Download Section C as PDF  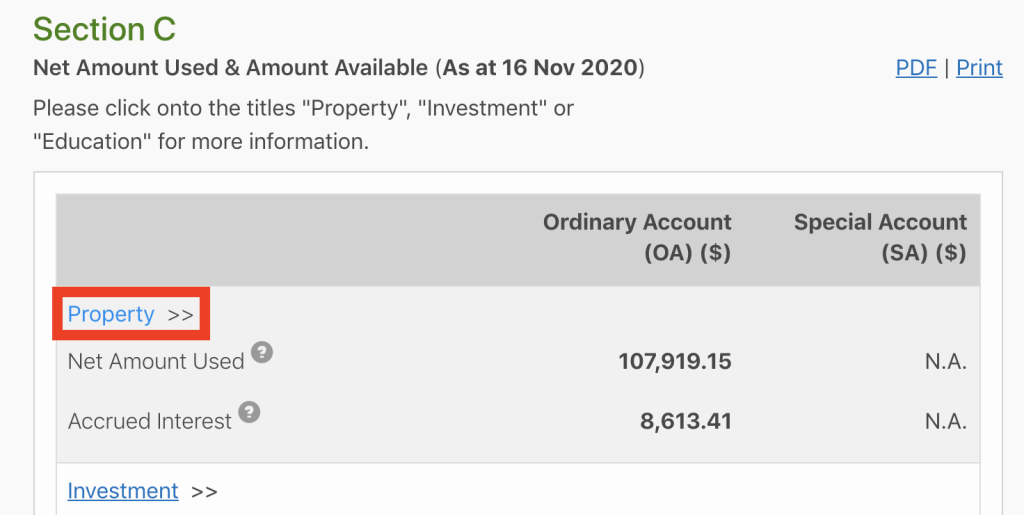pos(916,68)
